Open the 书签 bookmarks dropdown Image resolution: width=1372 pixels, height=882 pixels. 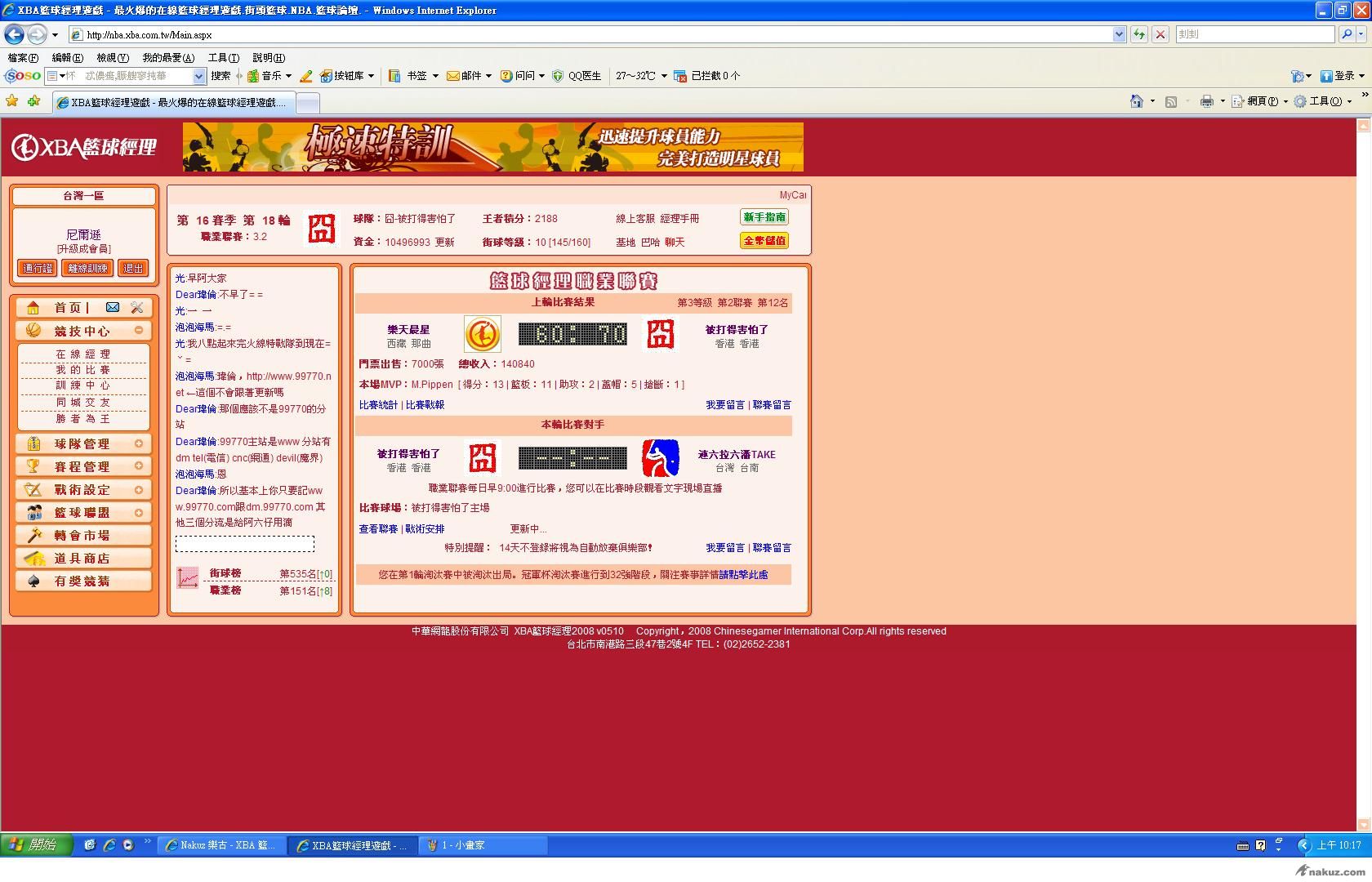[435, 76]
